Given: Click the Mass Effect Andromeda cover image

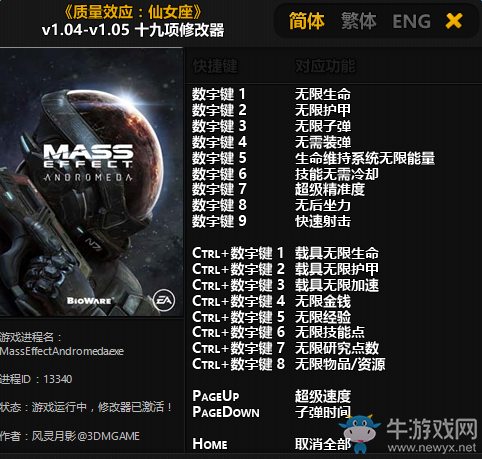Looking at the screenshot, I should pyautogui.click(x=91, y=182).
